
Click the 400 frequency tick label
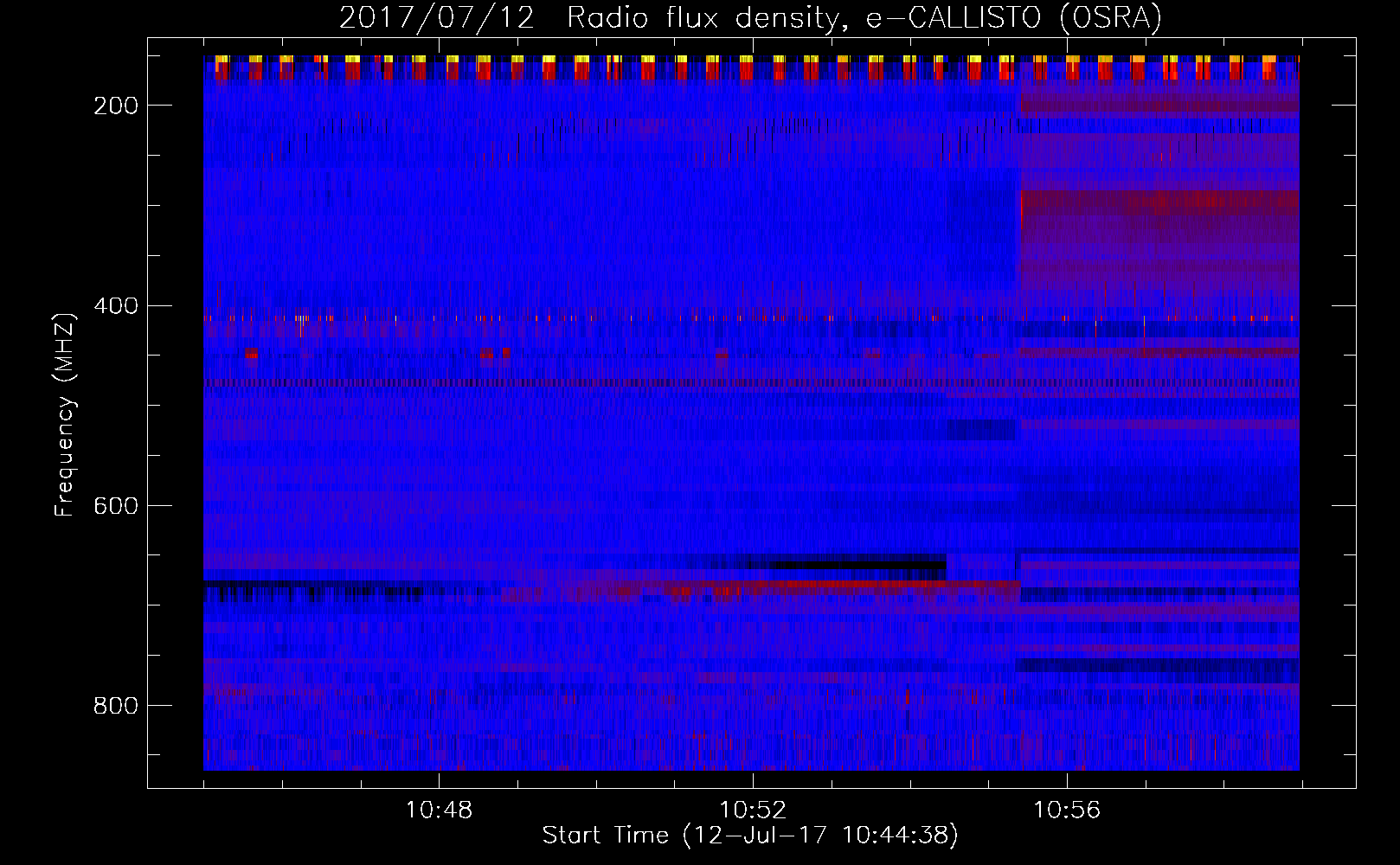click(x=116, y=305)
